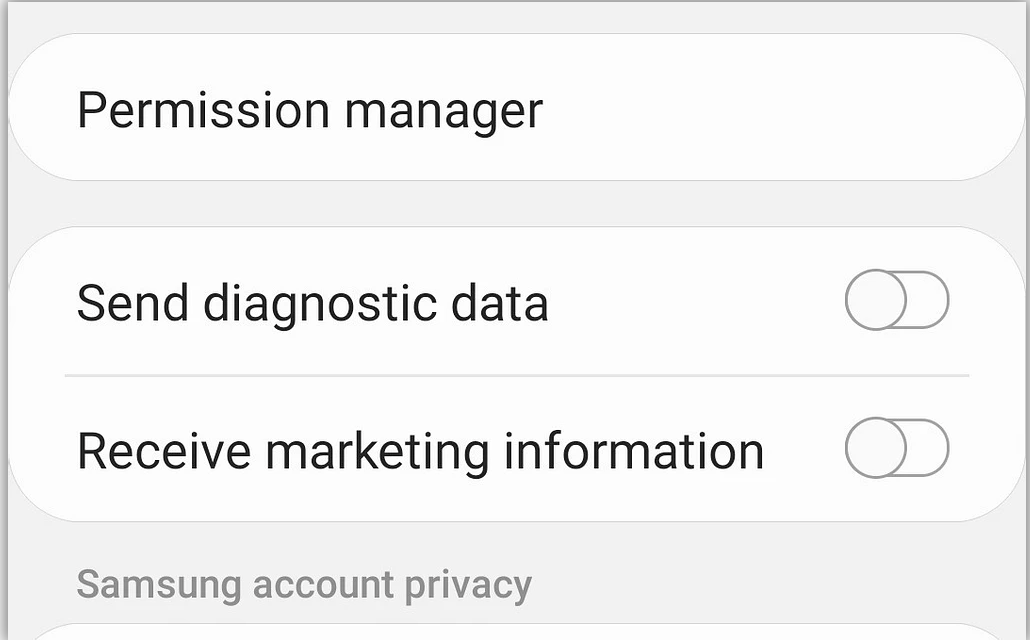This screenshot has height=640, width=1030.
Task: Click the Receive marketing information label
Action: 420,449
